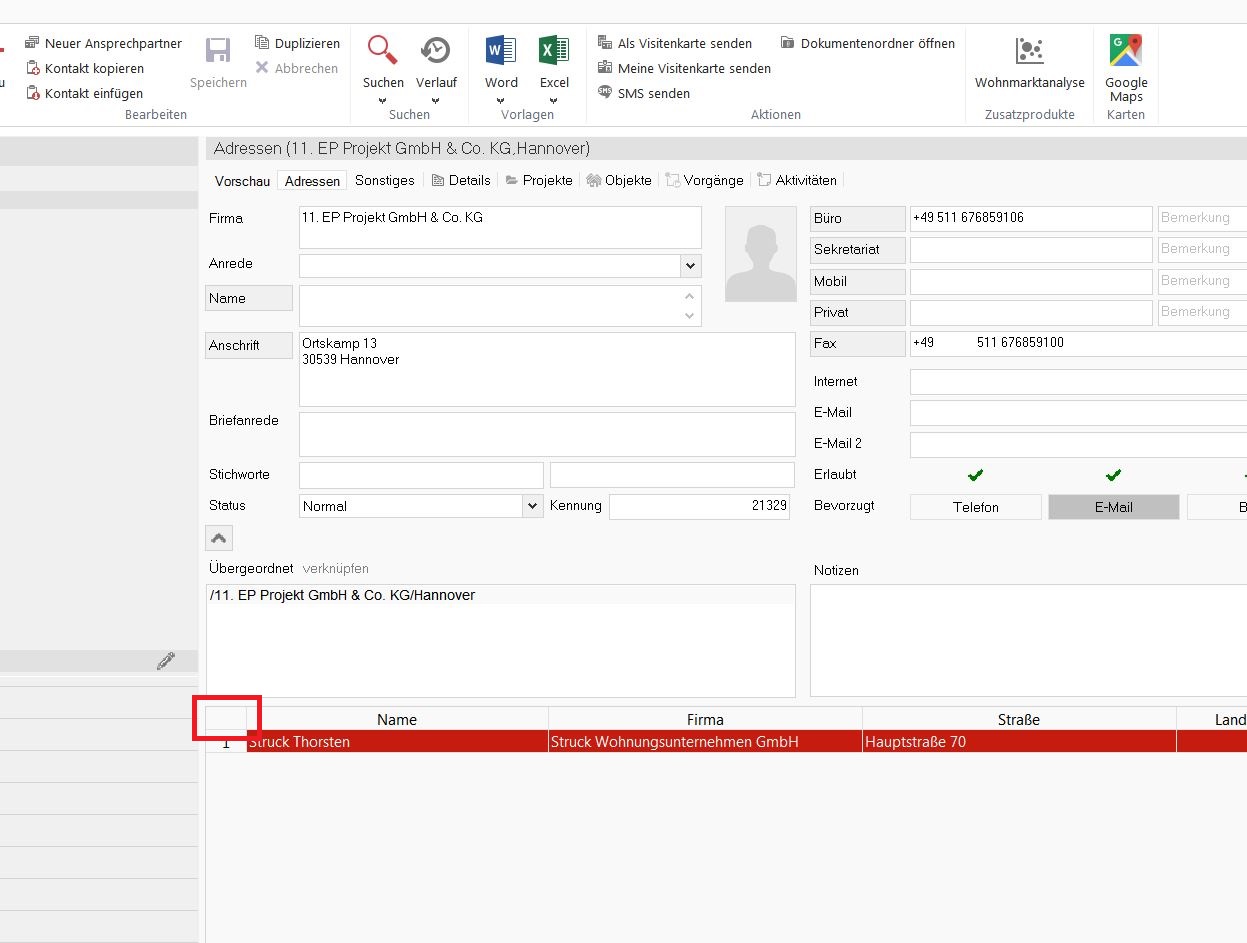Open Dokumentenordner öffnen

pyautogui.click(x=867, y=43)
